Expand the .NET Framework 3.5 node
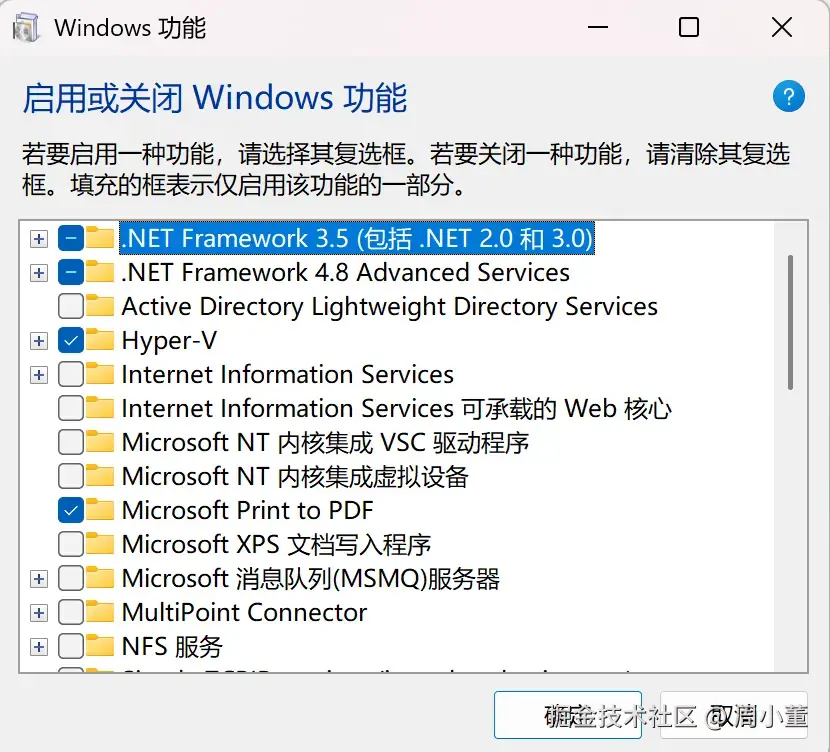Screen dimensions: 830x752 tap(38, 239)
